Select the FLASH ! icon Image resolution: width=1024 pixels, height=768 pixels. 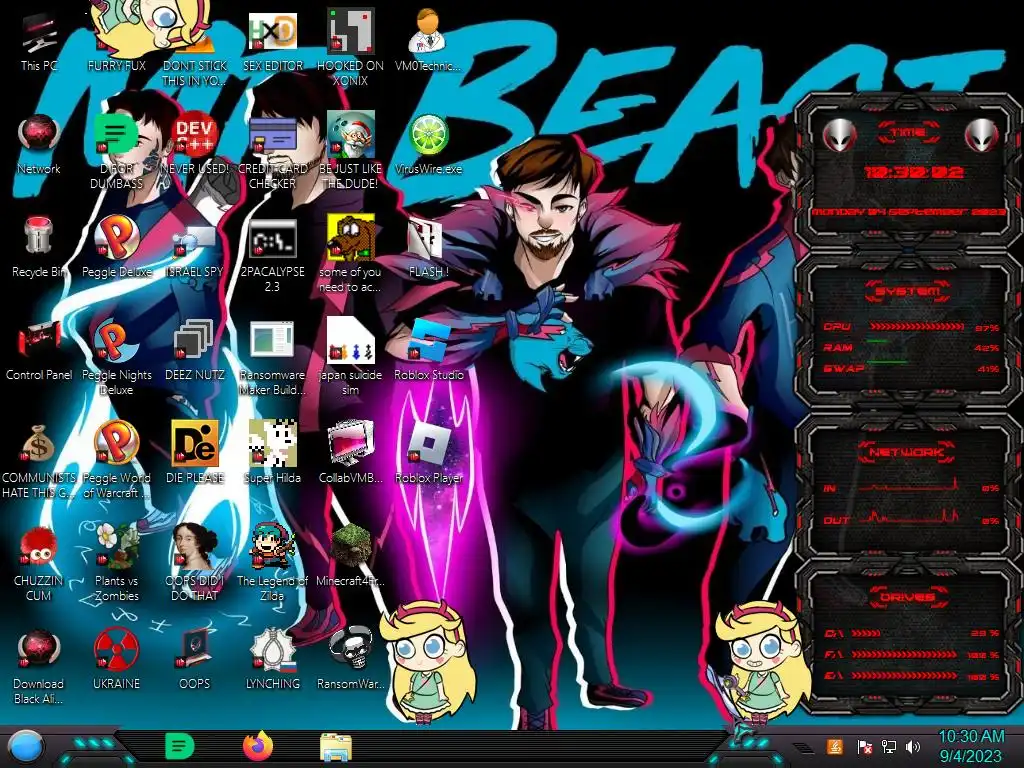428,248
